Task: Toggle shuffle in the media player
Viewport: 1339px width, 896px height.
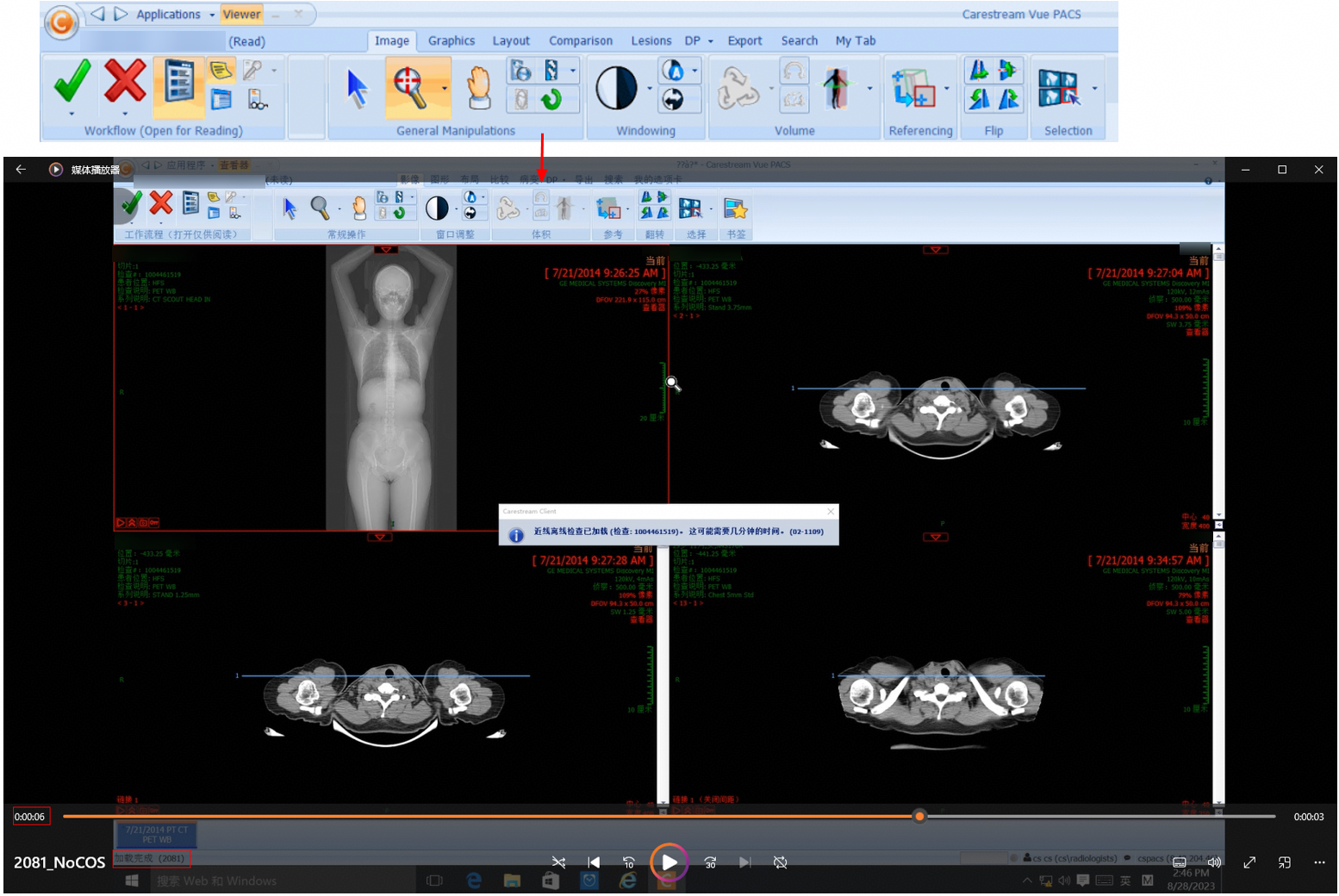Action: point(558,862)
